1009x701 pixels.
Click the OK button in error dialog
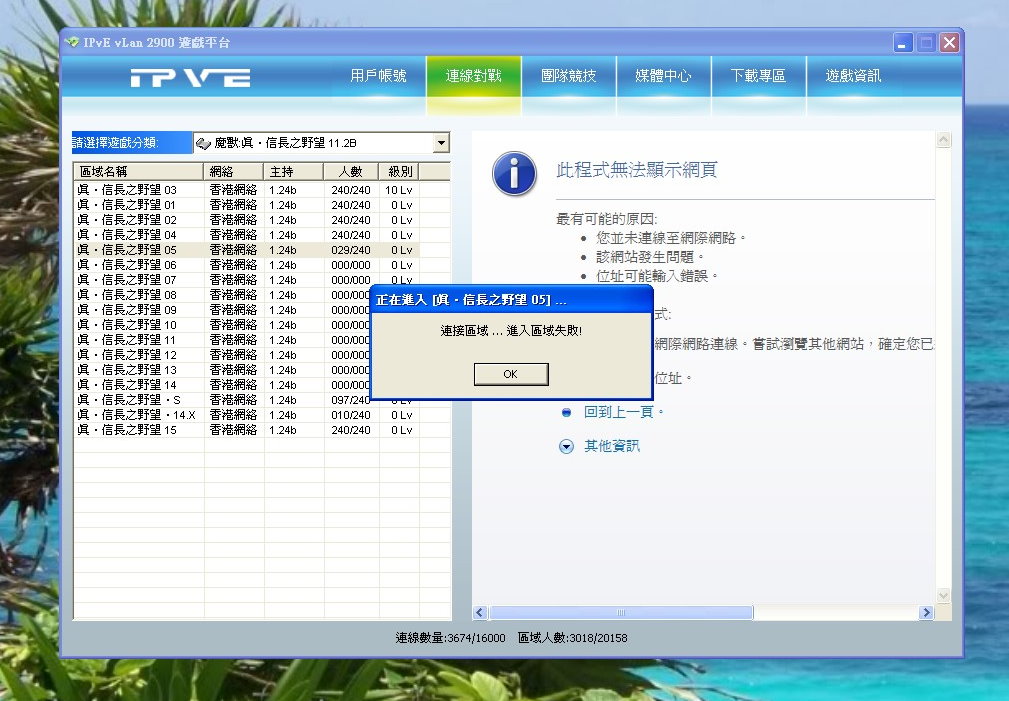tap(510, 374)
